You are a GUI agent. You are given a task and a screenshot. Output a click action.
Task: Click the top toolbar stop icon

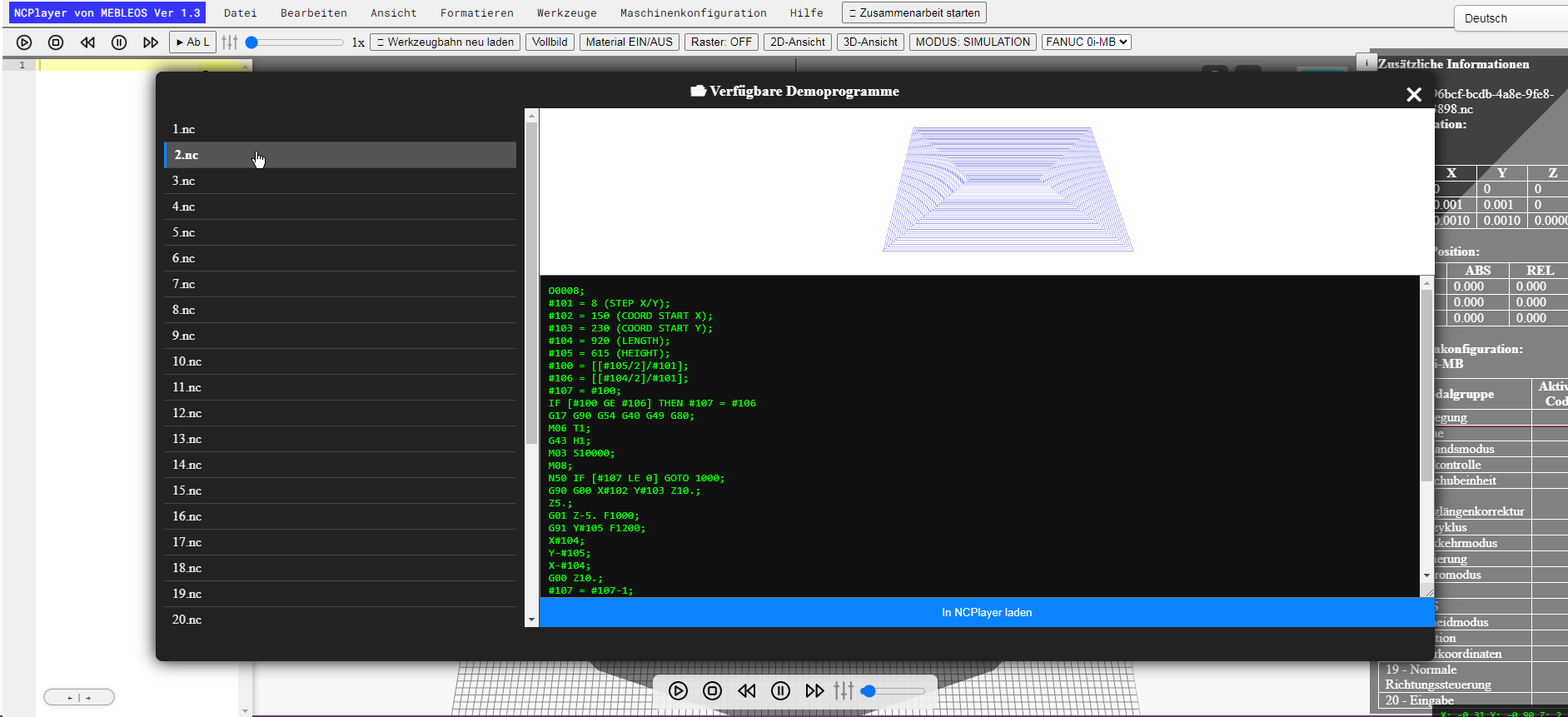pos(56,42)
